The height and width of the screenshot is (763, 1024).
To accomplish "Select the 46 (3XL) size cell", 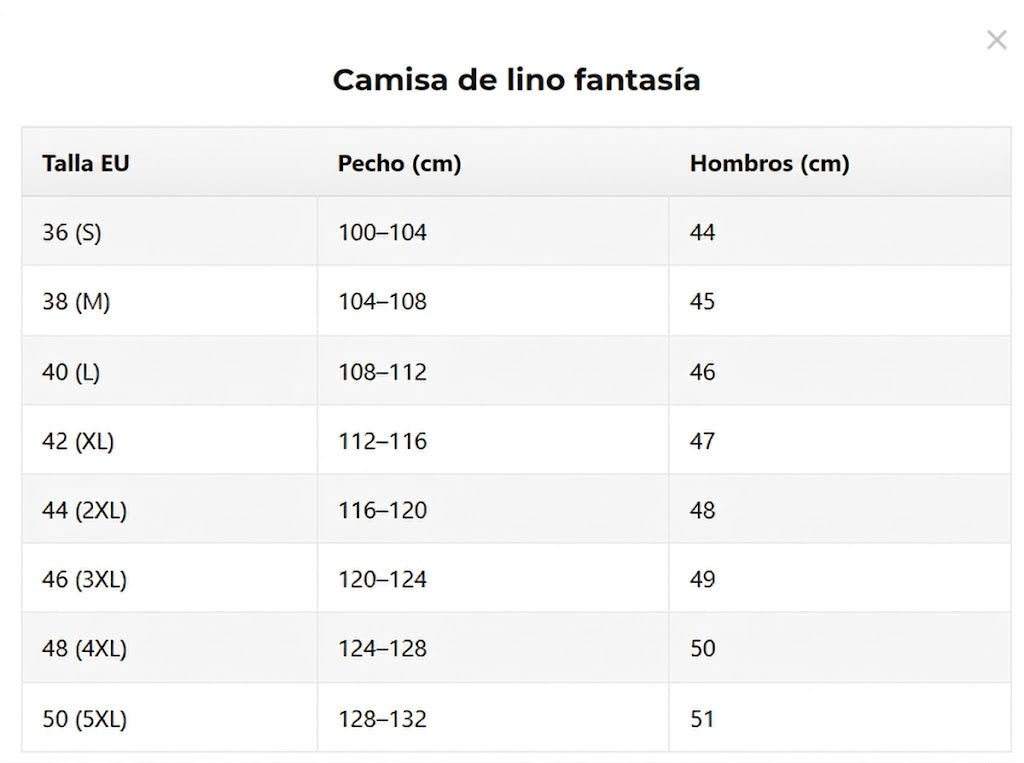I will point(84,579).
